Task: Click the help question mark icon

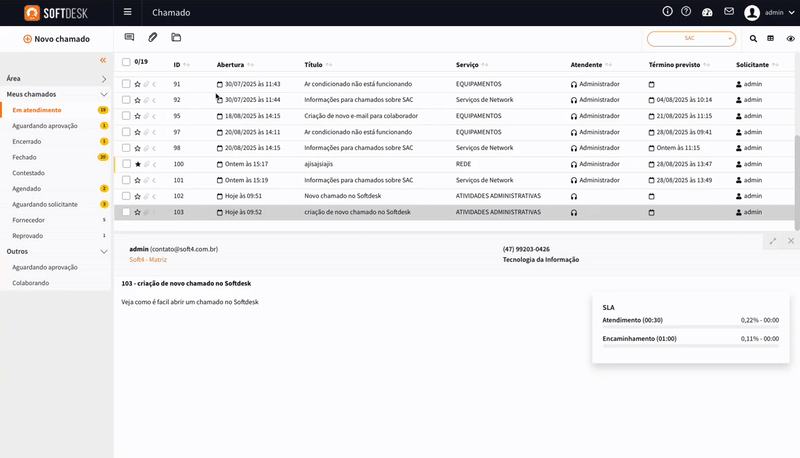Action: tap(686, 12)
